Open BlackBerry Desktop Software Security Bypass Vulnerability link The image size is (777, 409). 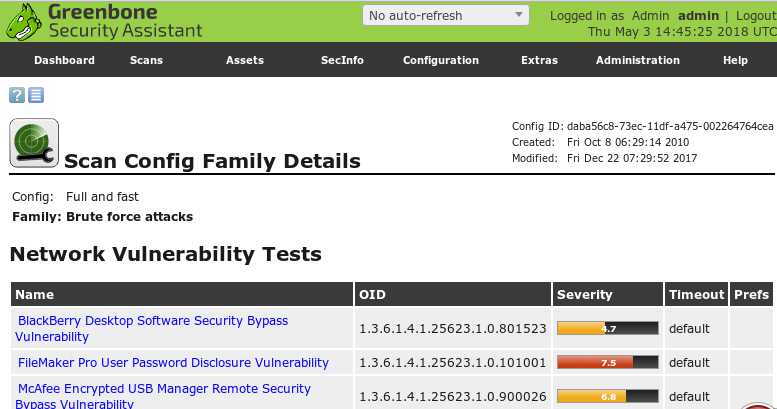151,328
